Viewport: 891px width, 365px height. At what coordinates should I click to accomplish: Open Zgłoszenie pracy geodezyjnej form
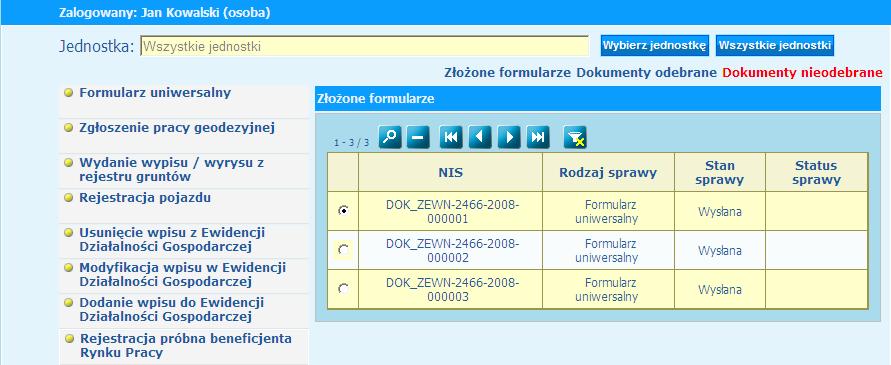pos(177,127)
